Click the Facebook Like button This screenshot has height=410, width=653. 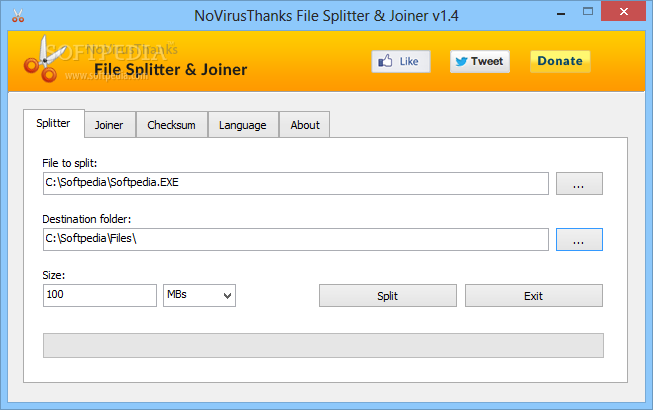click(x=401, y=62)
